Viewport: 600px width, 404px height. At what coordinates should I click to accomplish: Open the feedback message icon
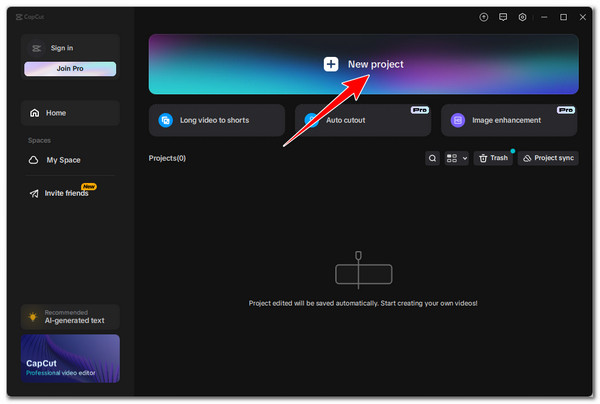pos(503,17)
